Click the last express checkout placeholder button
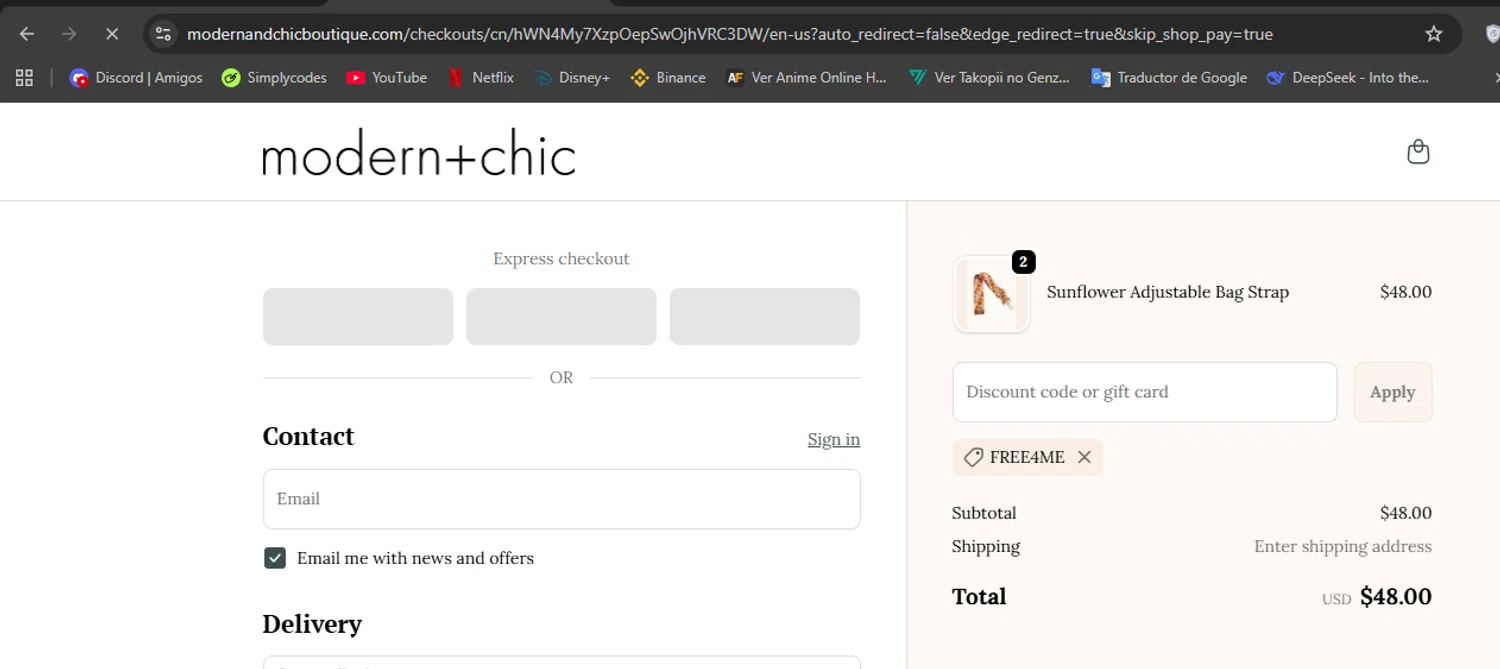The width and height of the screenshot is (1500, 669). click(764, 316)
